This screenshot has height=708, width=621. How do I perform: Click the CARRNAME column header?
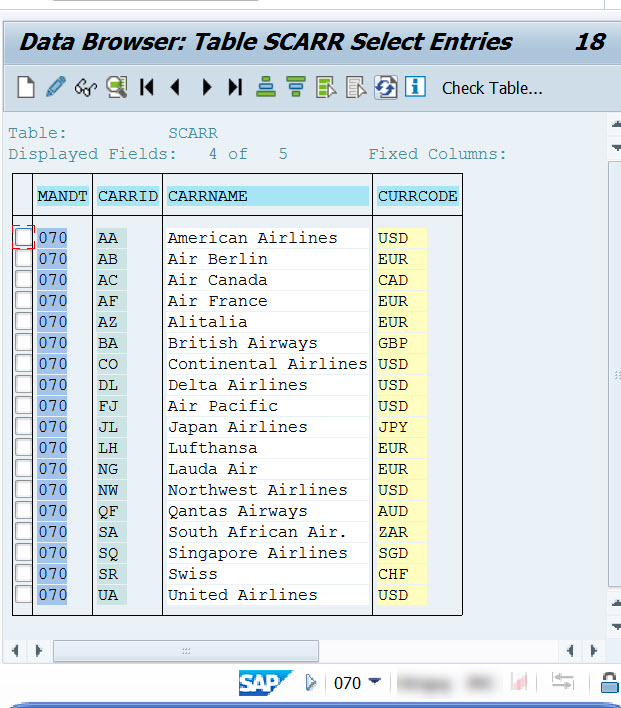[x=267, y=196]
